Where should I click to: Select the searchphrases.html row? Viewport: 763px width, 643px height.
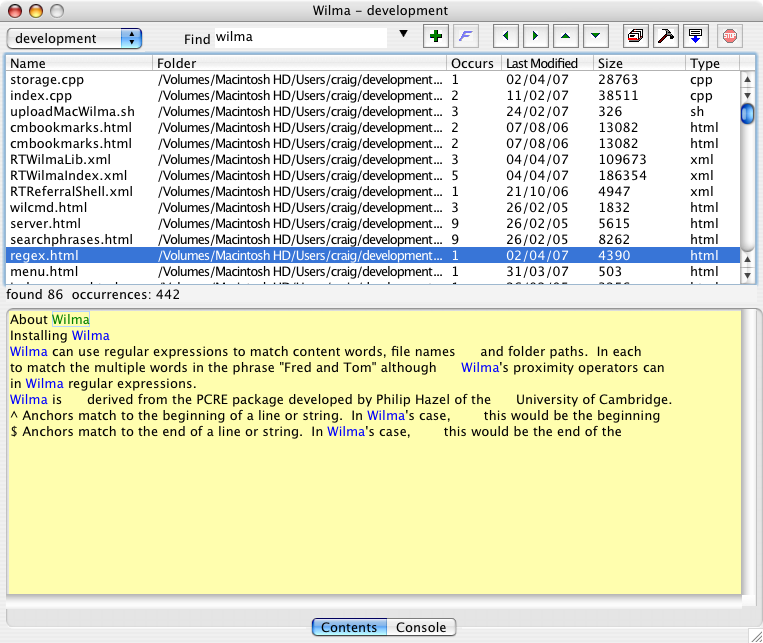pos(373,240)
